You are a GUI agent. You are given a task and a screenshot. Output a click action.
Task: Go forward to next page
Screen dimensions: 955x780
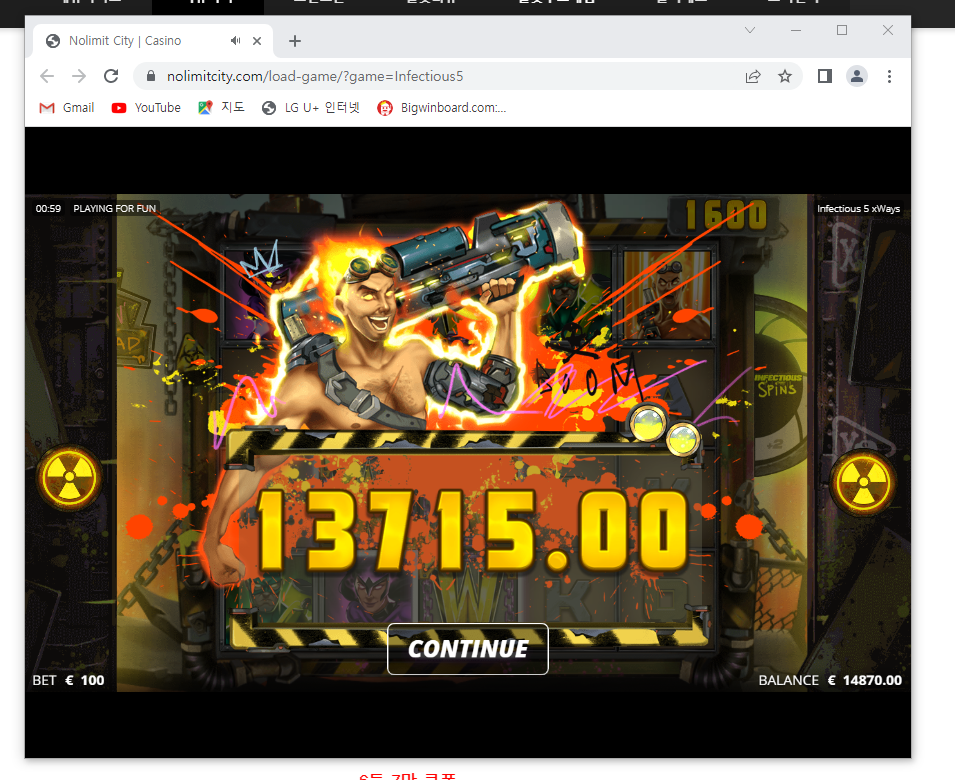pyautogui.click(x=79, y=76)
